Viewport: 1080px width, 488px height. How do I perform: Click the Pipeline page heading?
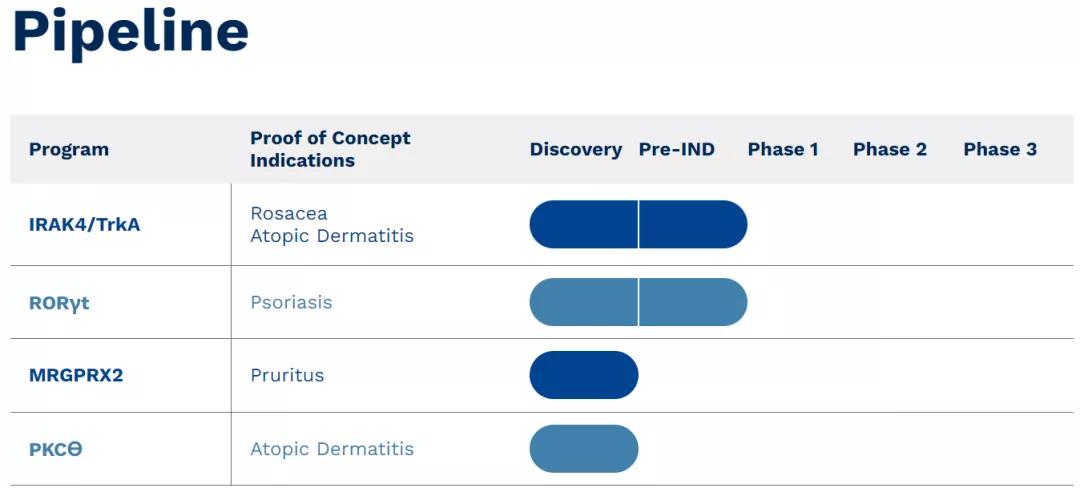[x=130, y=32]
